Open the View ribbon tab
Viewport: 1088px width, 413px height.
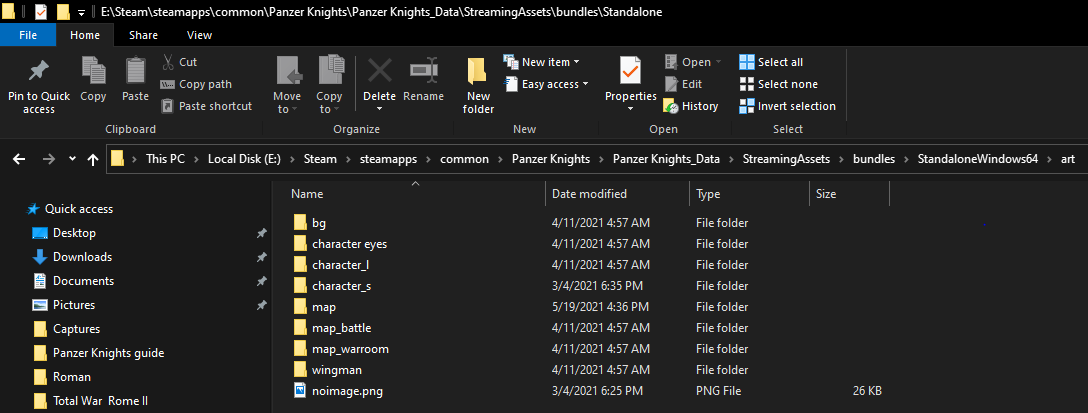coord(199,35)
